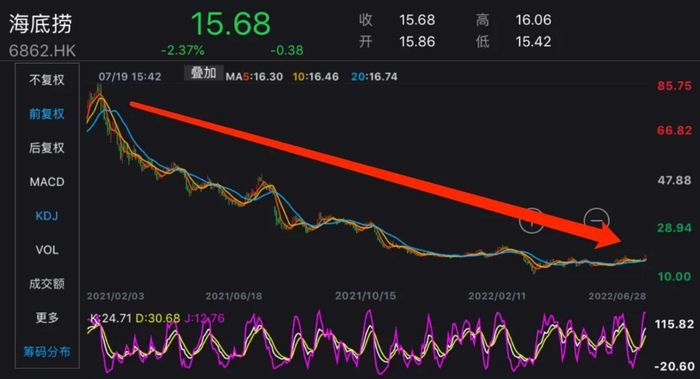Screen dimensions: 700x379
Task: Switch indicator to KDJ
Action: 47,216
